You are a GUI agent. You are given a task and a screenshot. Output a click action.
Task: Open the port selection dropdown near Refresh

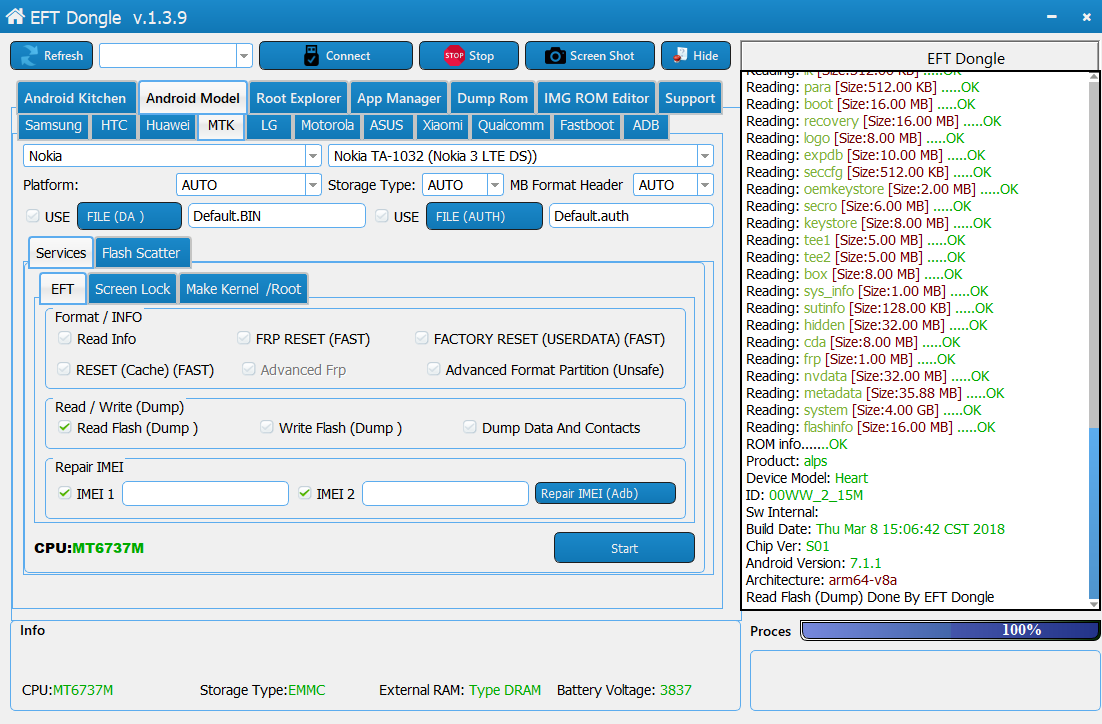click(244, 56)
